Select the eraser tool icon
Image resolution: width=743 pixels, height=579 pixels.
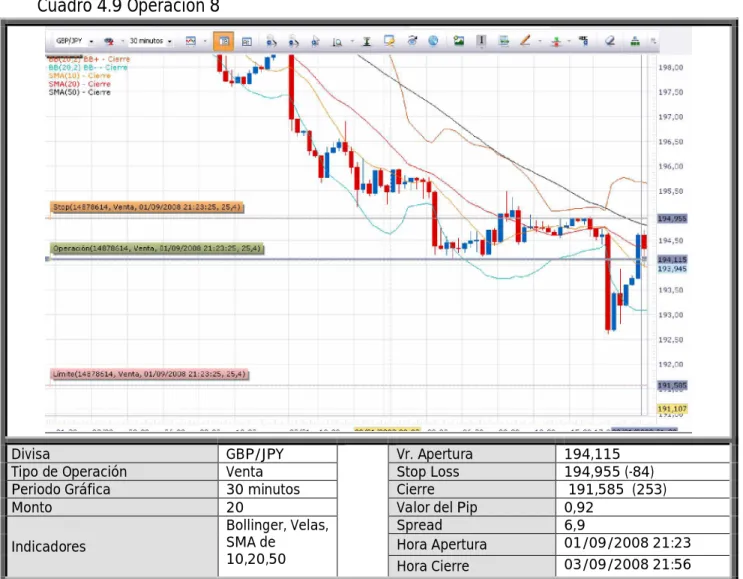610,41
